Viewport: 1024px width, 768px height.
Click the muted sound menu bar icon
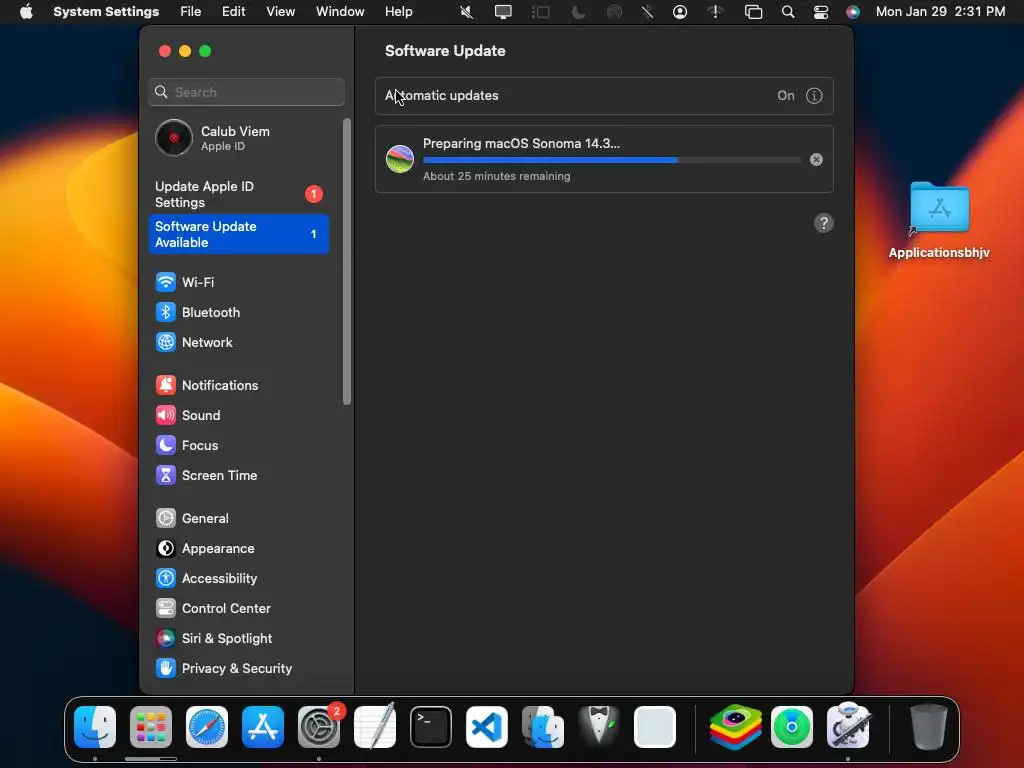(x=466, y=12)
